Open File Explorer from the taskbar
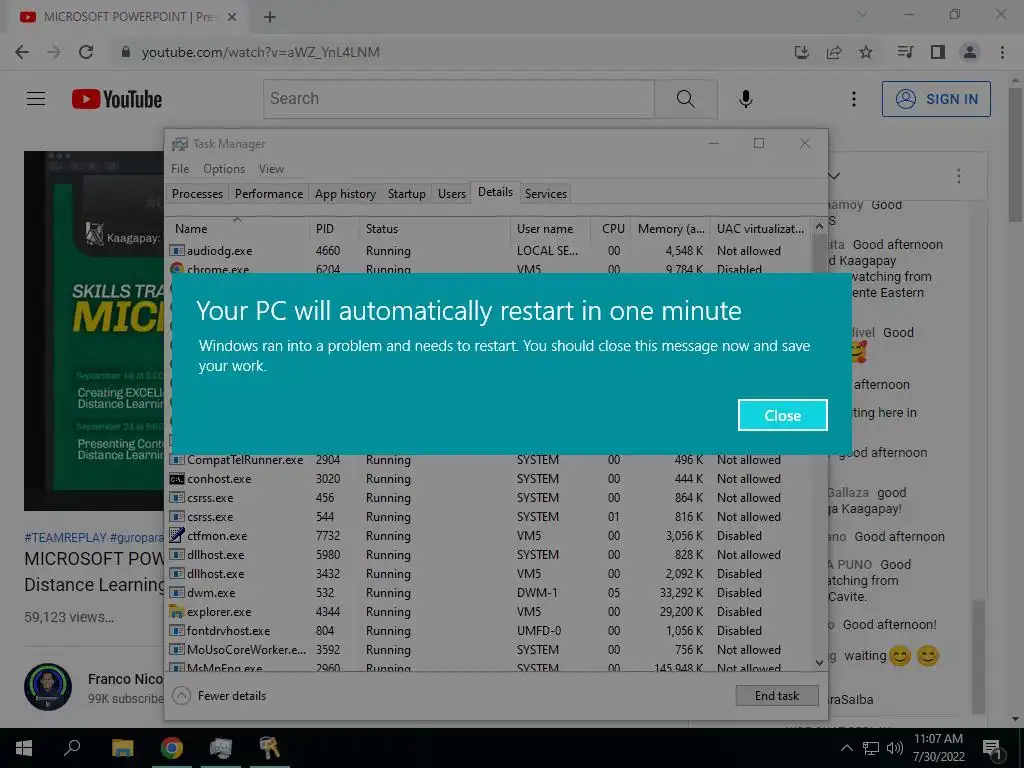 [122, 748]
